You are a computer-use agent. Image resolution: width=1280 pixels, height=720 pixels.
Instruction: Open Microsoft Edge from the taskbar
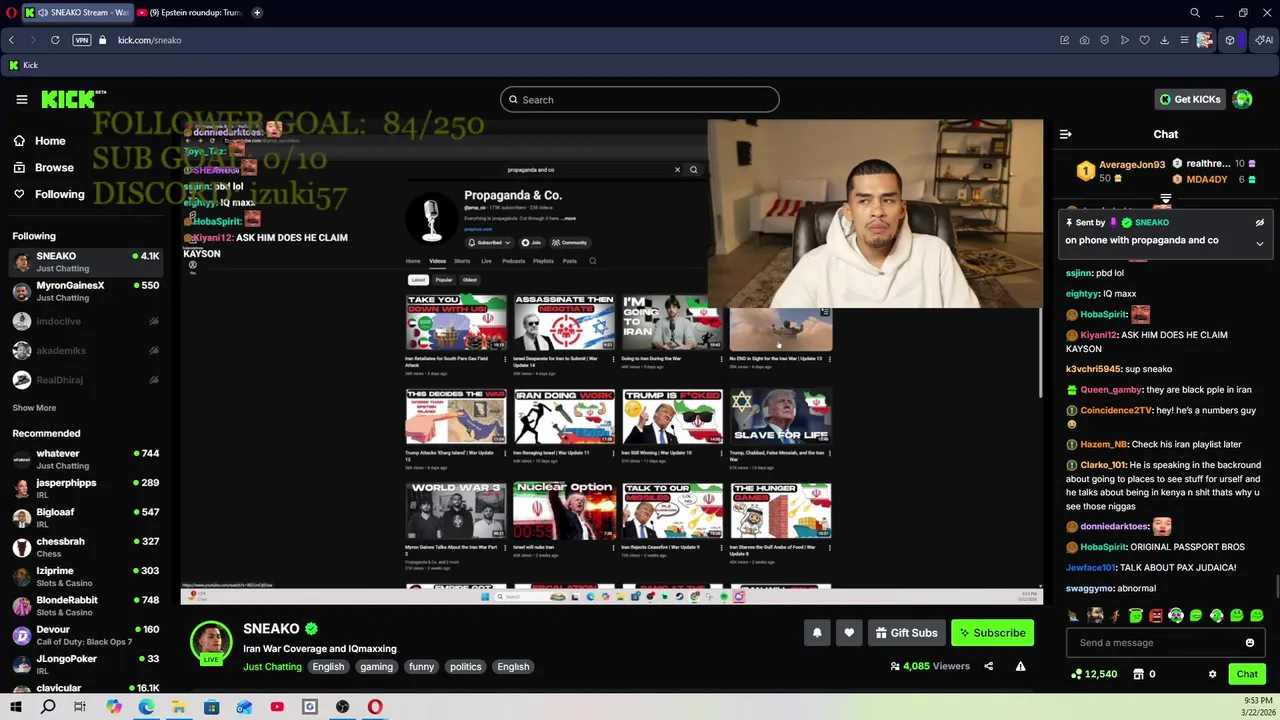pos(146,707)
